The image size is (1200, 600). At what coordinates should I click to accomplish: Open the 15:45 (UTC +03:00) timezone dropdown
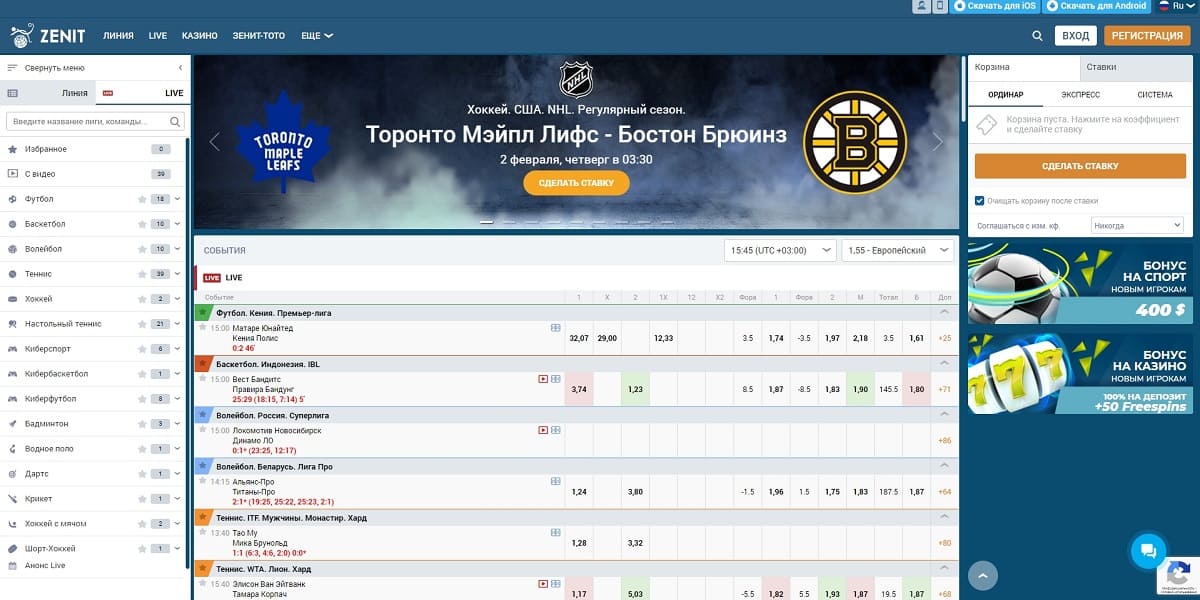[780, 250]
